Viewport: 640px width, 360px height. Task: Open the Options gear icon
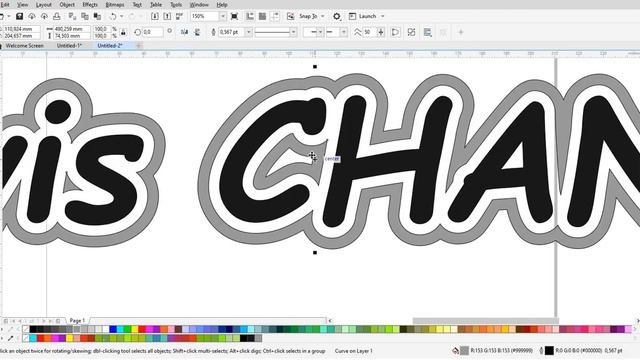coord(336,16)
